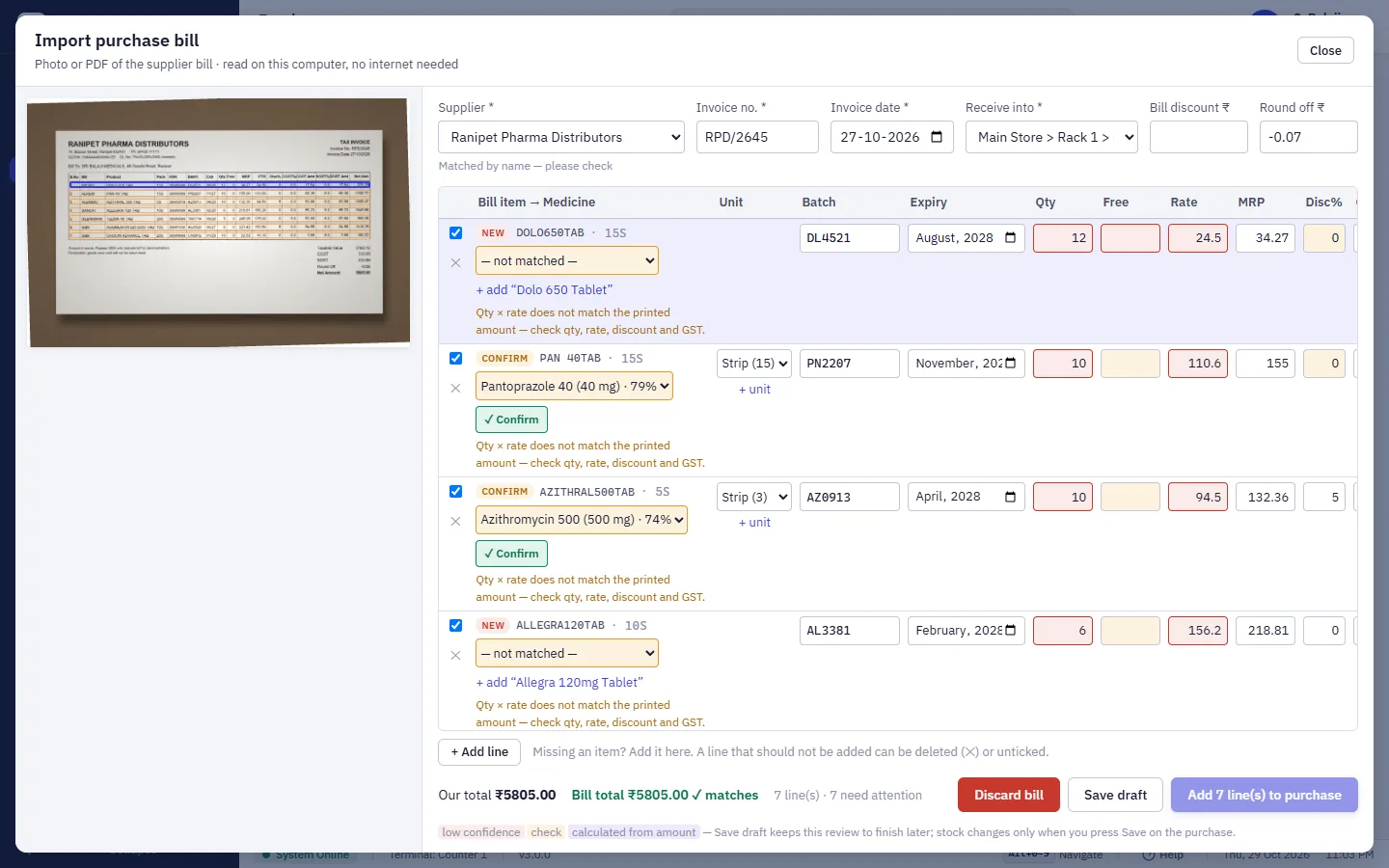Confirm the Pantoprazole 40 match

pos(512,420)
